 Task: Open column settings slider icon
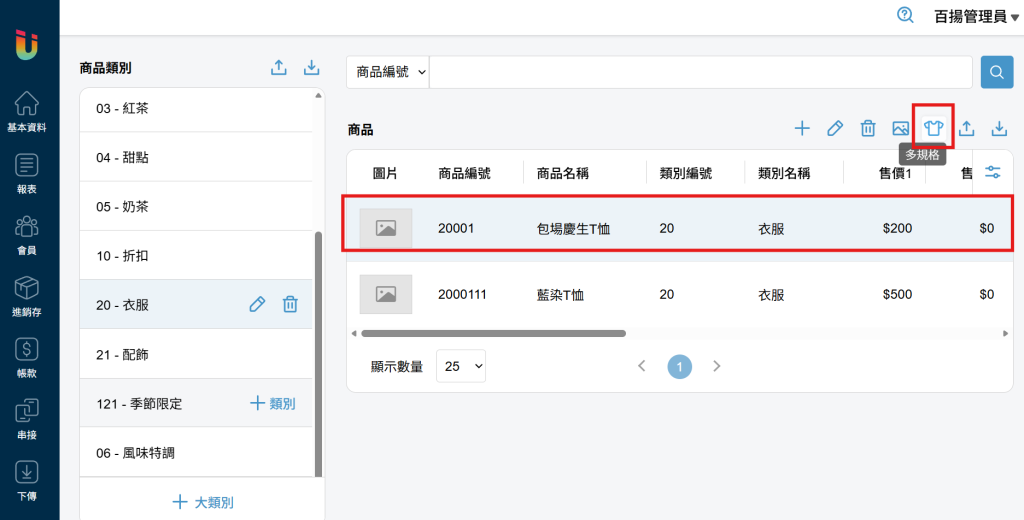click(x=993, y=172)
